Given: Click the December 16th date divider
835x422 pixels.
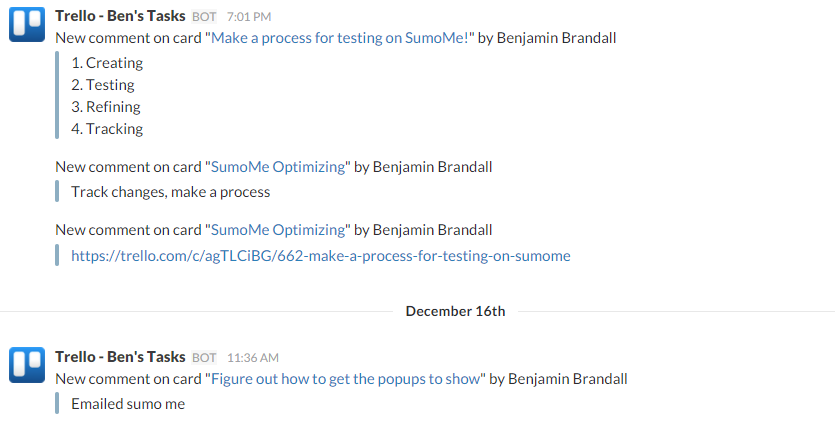Looking at the screenshot, I should tap(455, 311).
